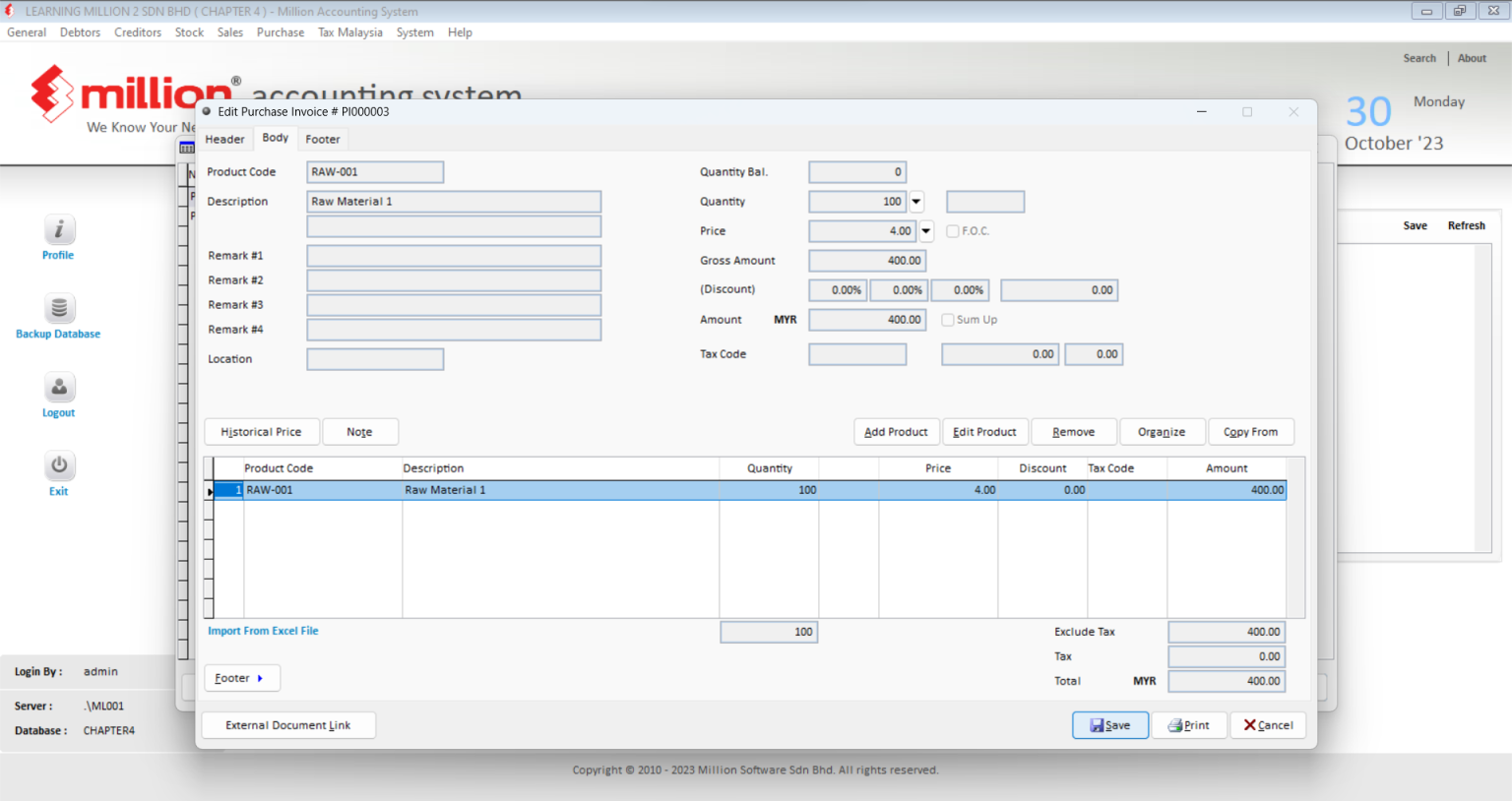Switch to the Header tab
Viewport: 1512px width, 801px height.
point(225,139)
